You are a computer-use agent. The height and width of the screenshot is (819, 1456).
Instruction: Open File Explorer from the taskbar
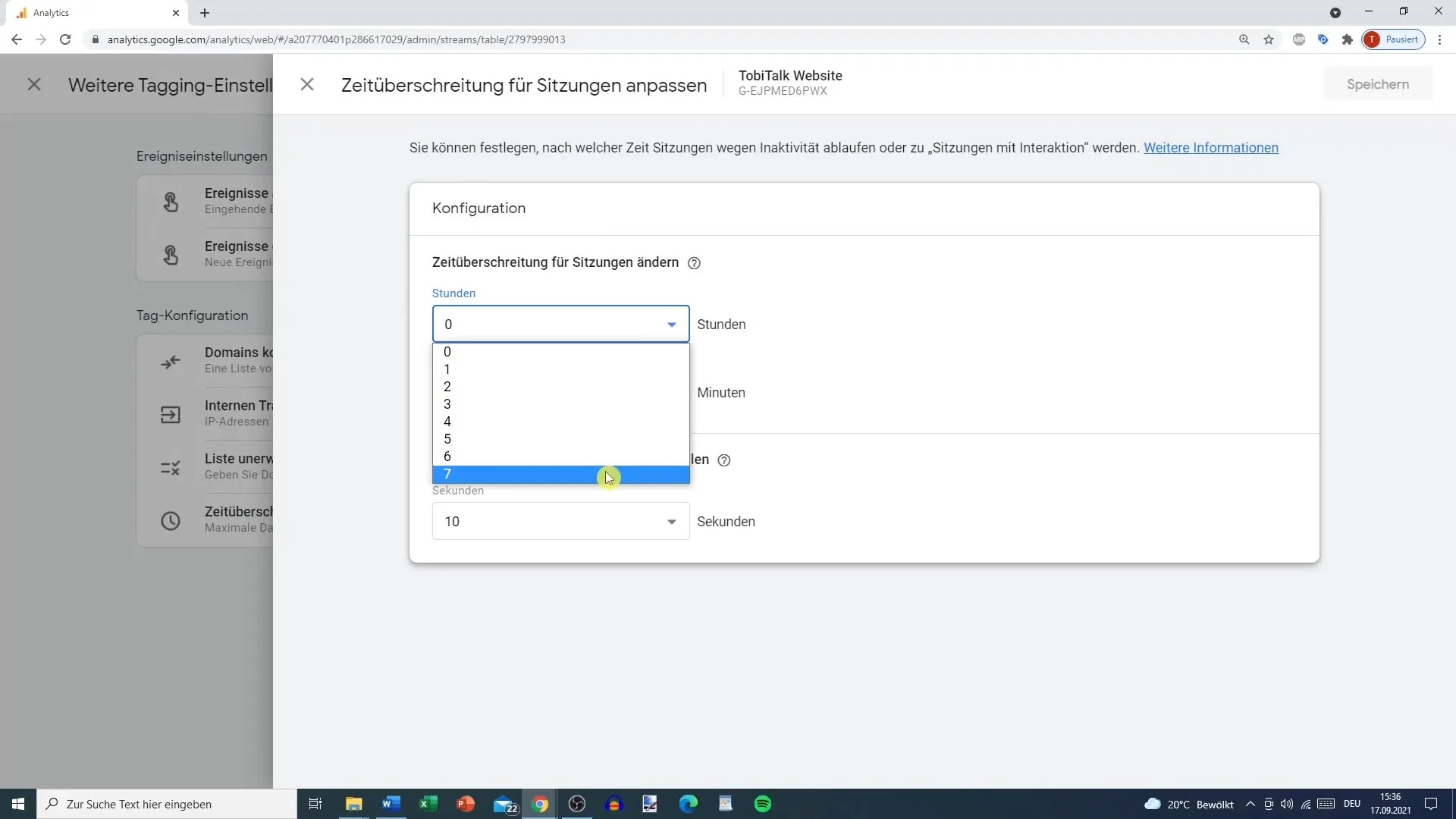(x=354, y=804)
